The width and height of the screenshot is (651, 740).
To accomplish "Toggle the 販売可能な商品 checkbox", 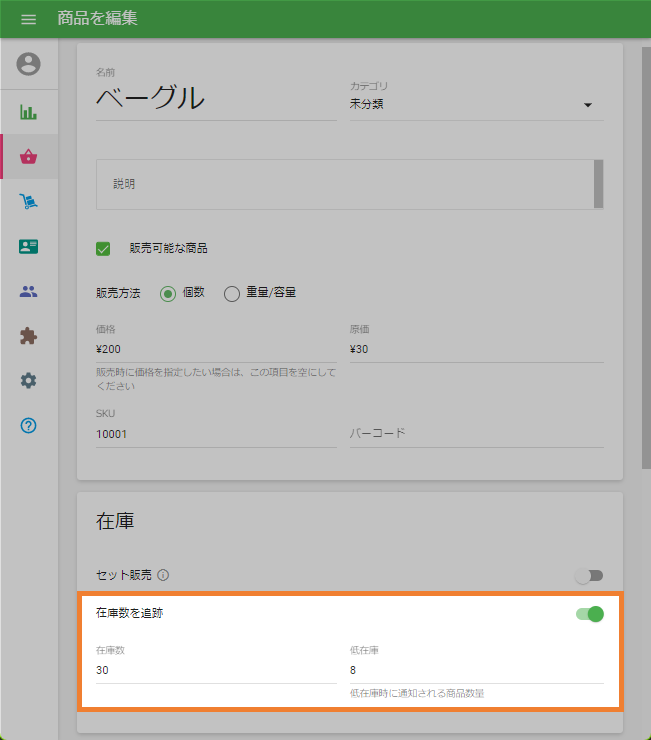I will [103, 249].
